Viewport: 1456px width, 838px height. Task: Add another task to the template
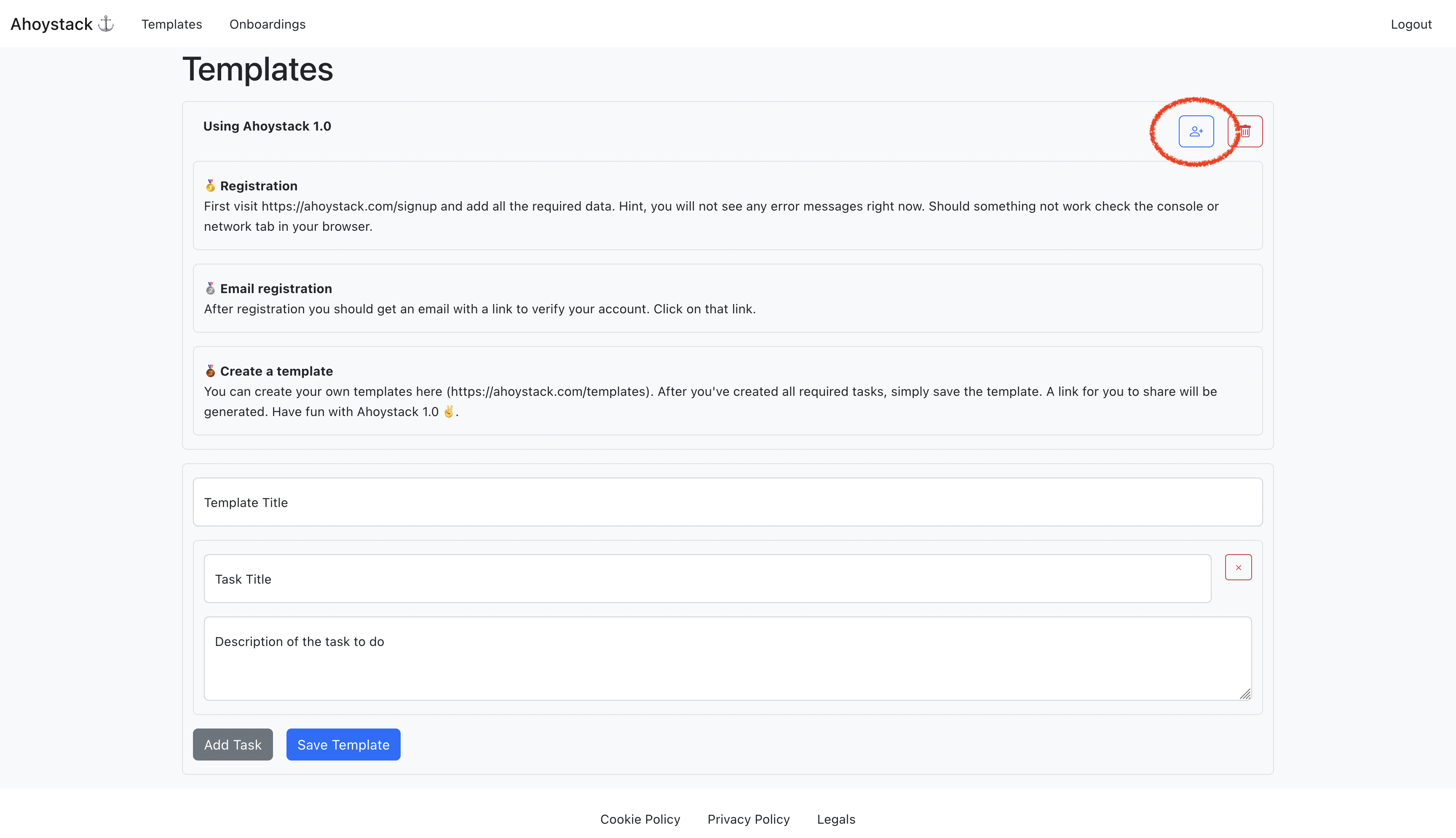pos(233,744)
